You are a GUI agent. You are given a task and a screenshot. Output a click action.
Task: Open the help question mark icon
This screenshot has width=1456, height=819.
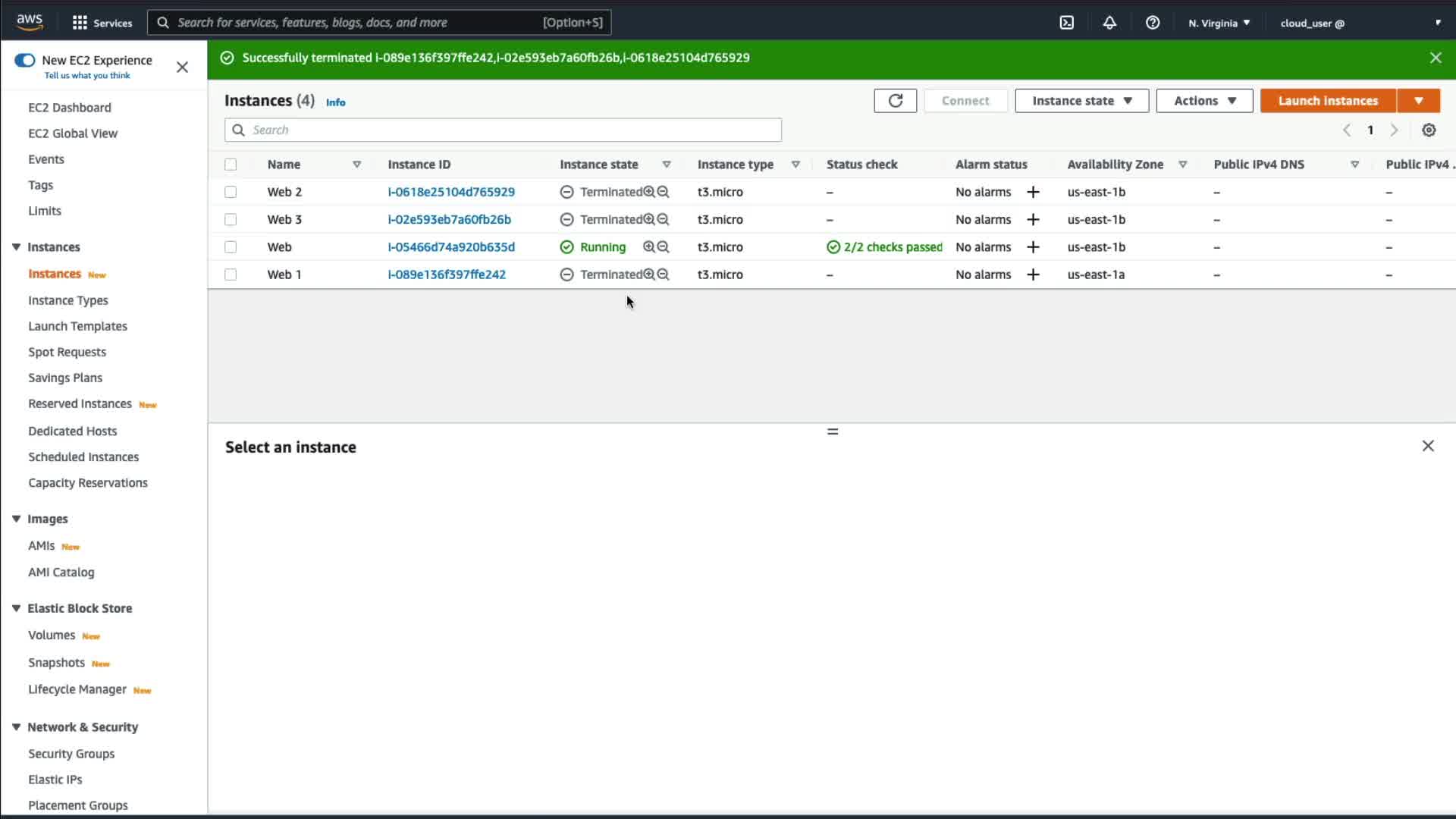coord(1153,23)
